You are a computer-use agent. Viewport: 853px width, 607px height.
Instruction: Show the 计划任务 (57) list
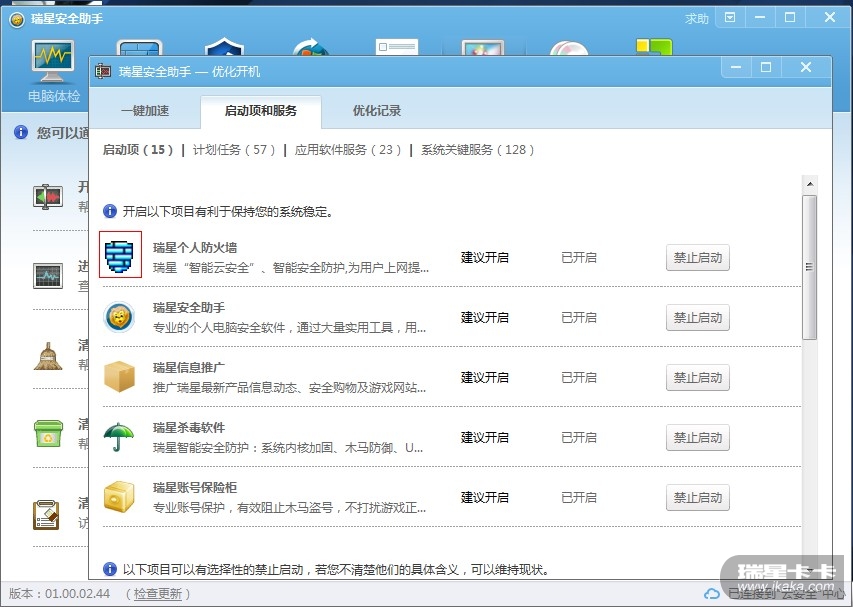click(x=234, y=150)
